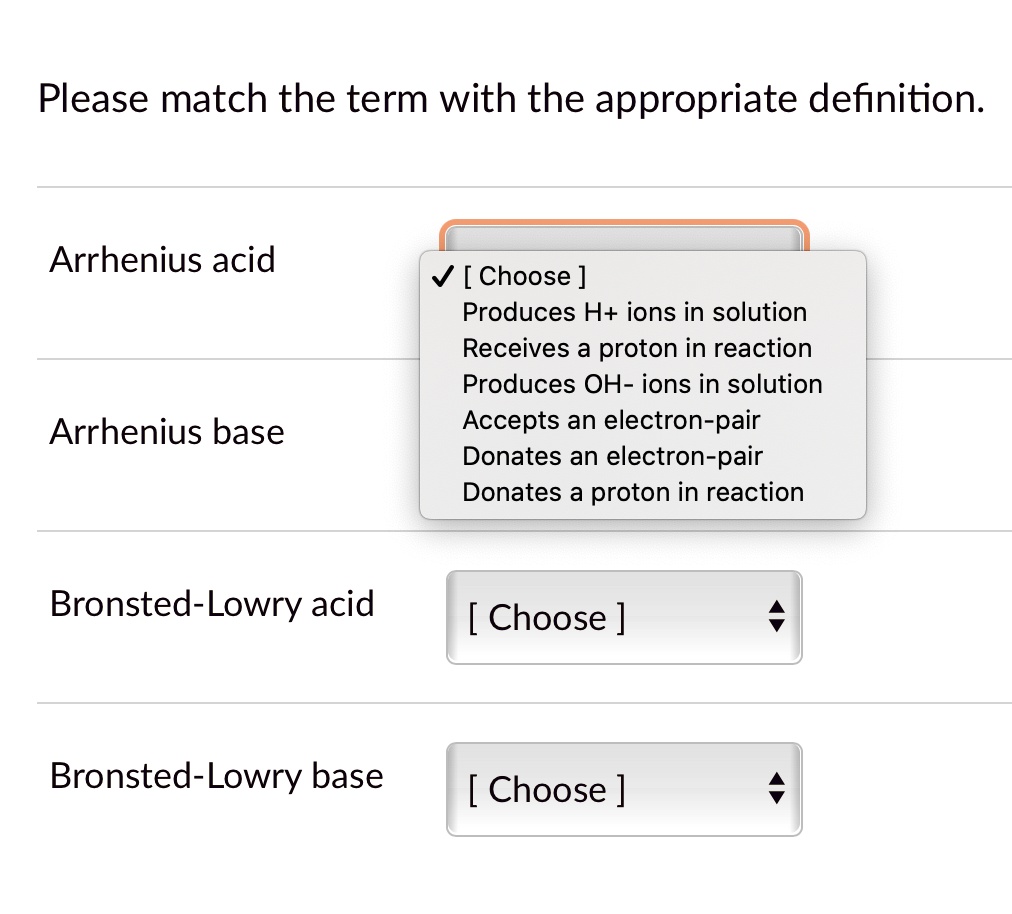The width and height of the screenshot is (1012, 914).
Task: Click the up-down arrows on Bronsted-Lowry acid selector
Action: pos(777,617)
